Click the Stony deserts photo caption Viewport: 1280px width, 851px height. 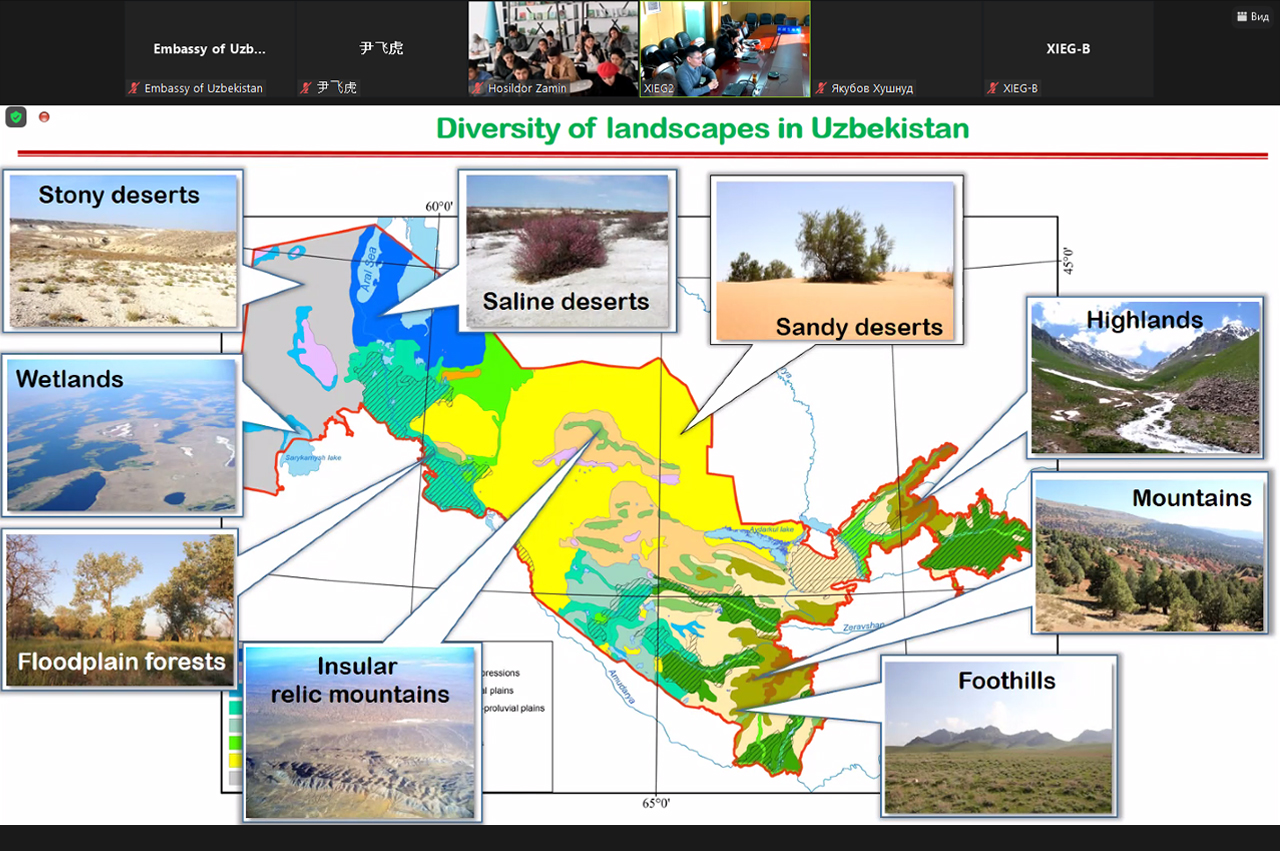[119, 195]
